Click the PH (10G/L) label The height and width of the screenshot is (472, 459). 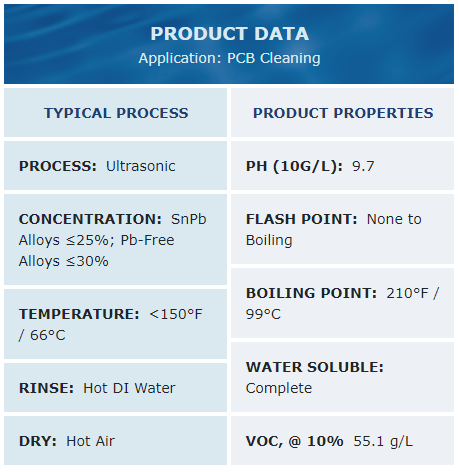294,166
